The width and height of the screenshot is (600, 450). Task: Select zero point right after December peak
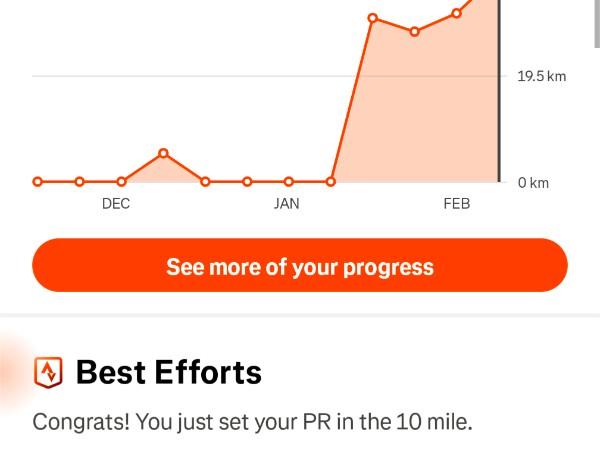[205, 182]
